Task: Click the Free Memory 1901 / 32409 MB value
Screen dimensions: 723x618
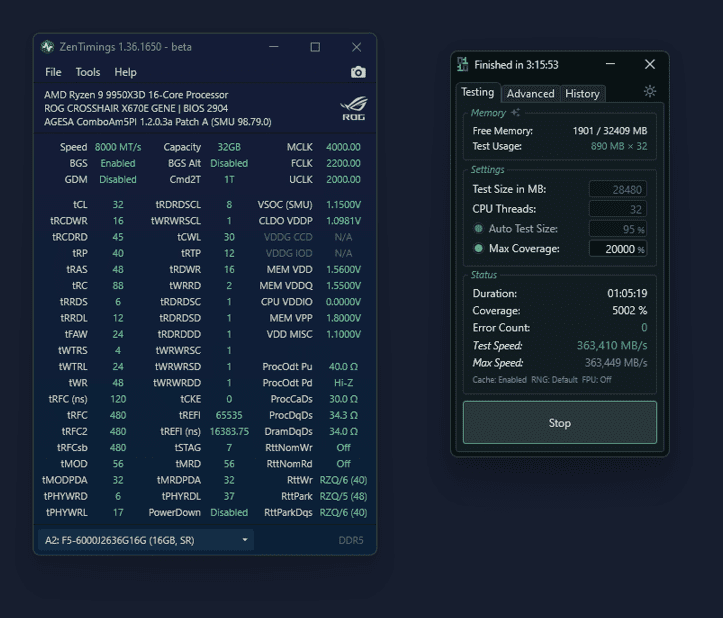Action: click(x=610, y=131)
